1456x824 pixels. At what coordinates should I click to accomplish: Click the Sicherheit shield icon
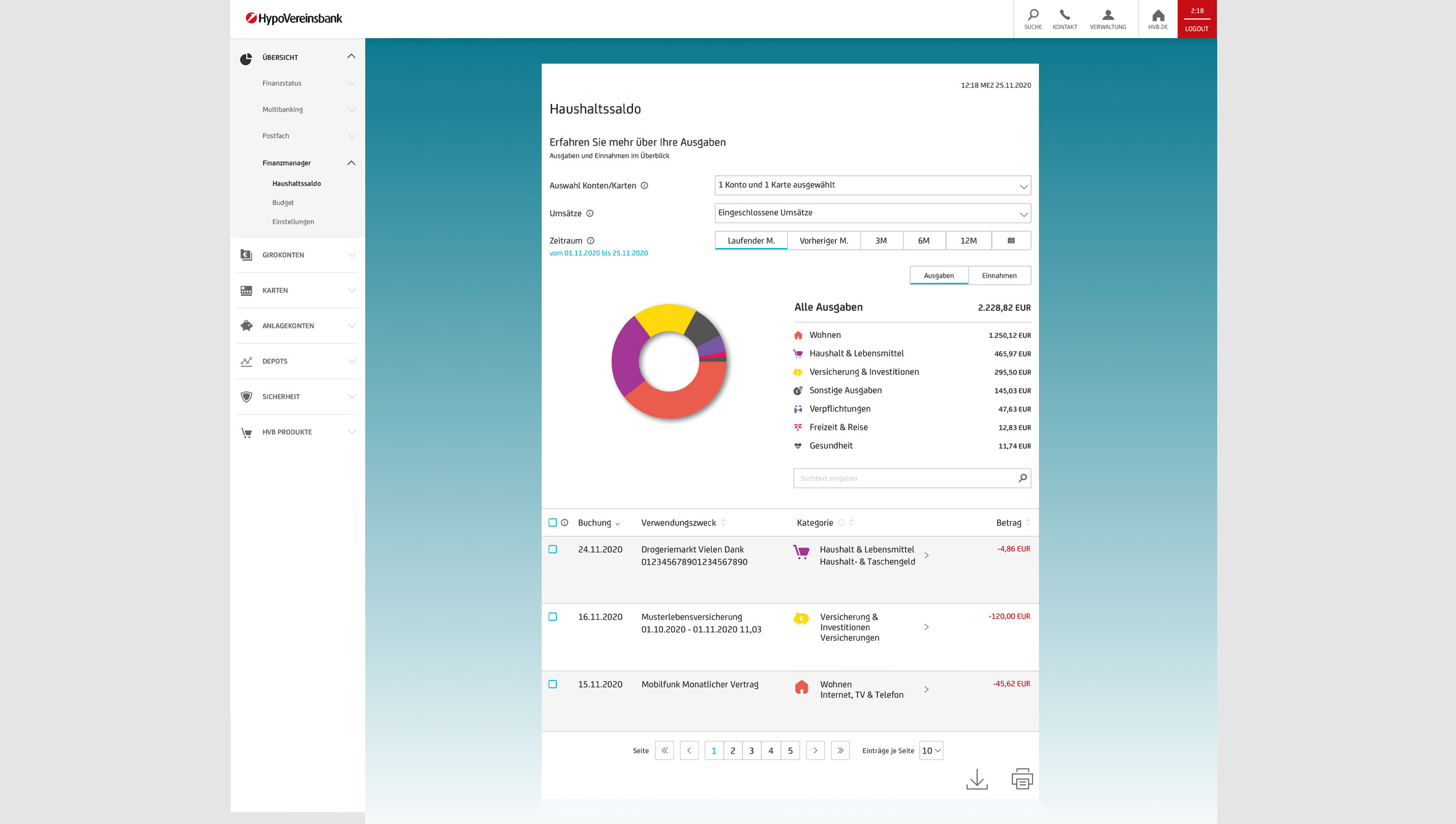click(x=246, y=397)
